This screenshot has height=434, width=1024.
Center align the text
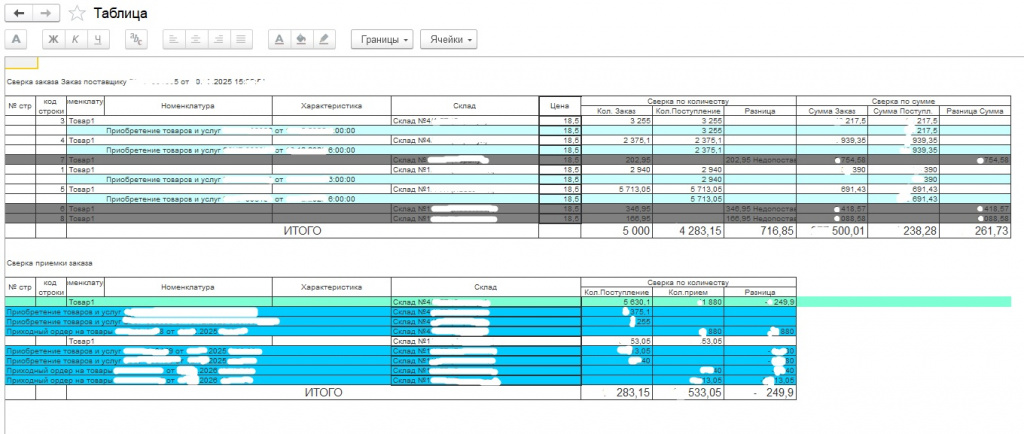(195, 40)
